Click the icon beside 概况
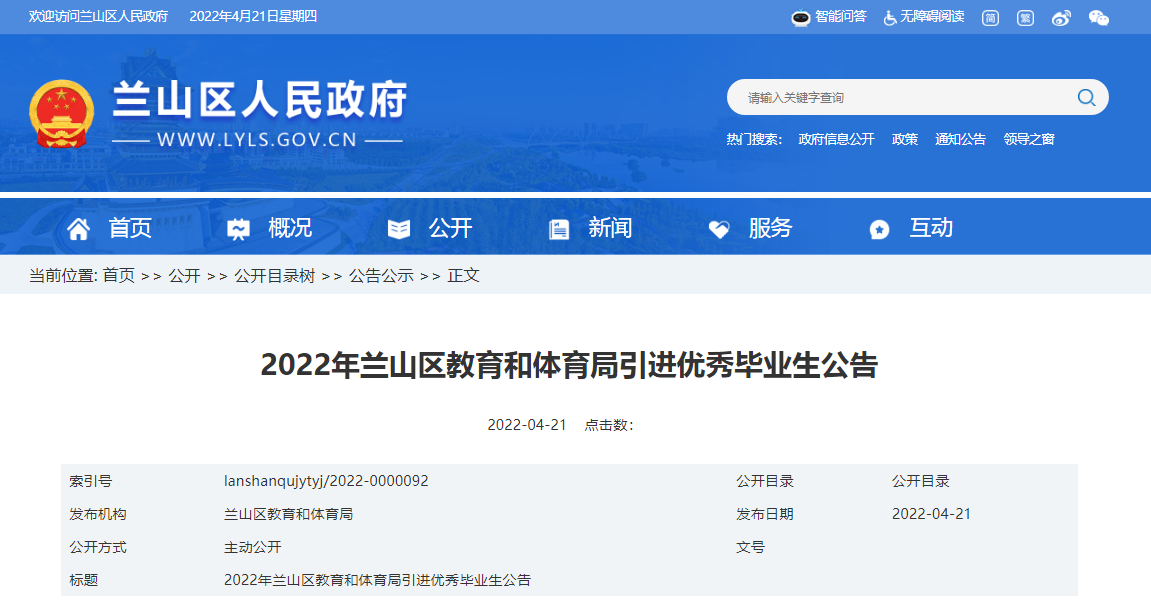Viewport: 1151px width, 606px height. click(x=239, y=230)
